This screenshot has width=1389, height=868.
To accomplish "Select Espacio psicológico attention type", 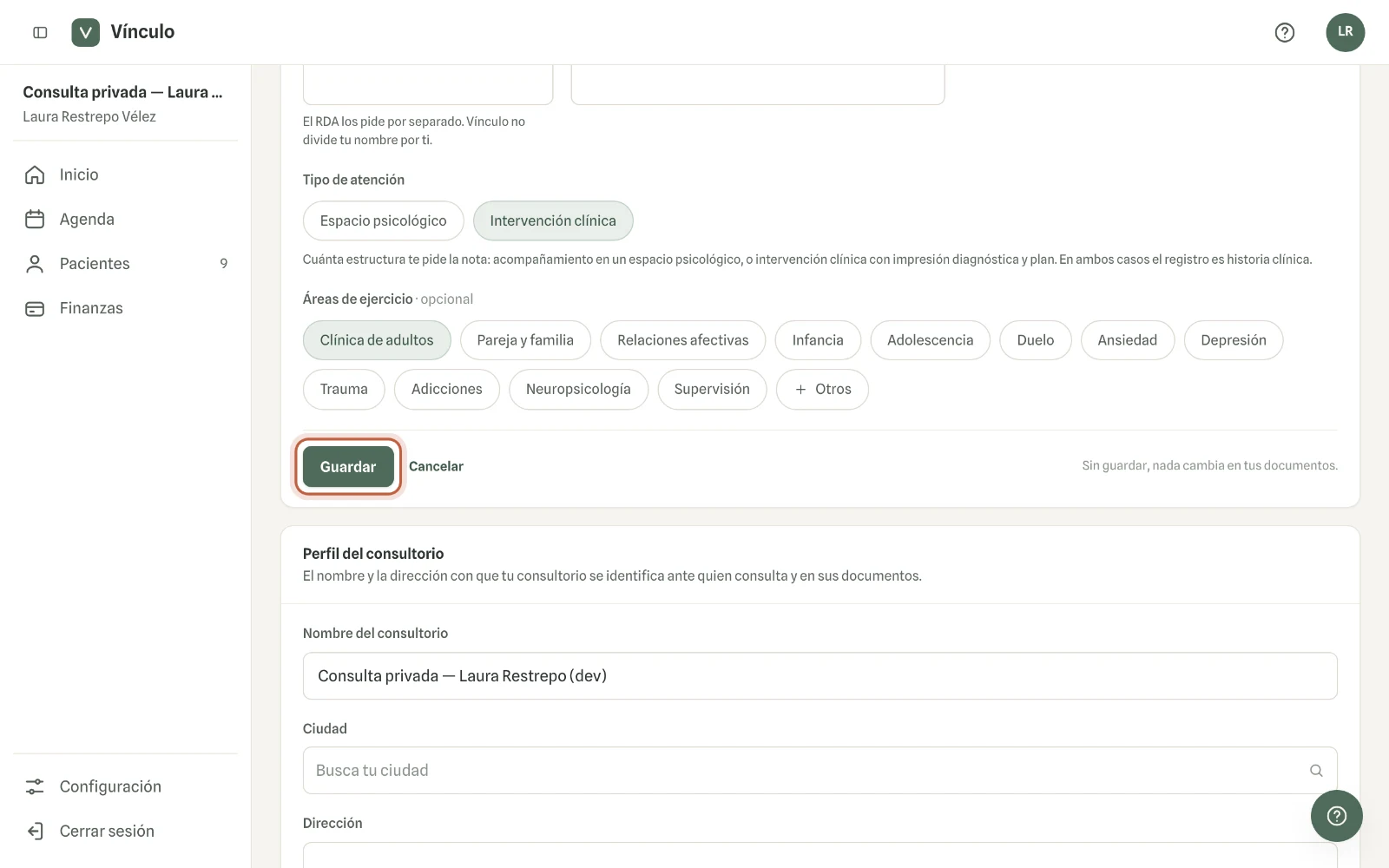I will tap(383, 220).
